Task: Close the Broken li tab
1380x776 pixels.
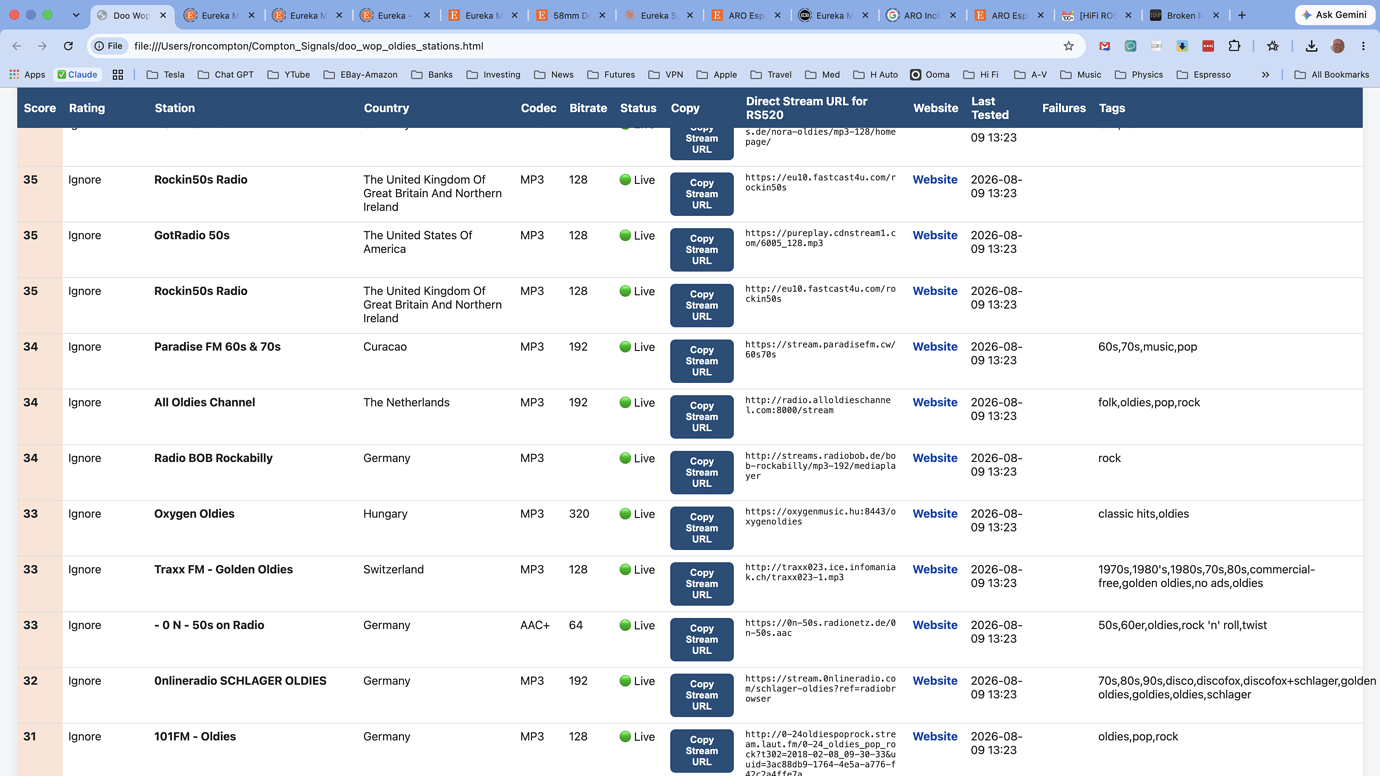Action: point(1216,15)
